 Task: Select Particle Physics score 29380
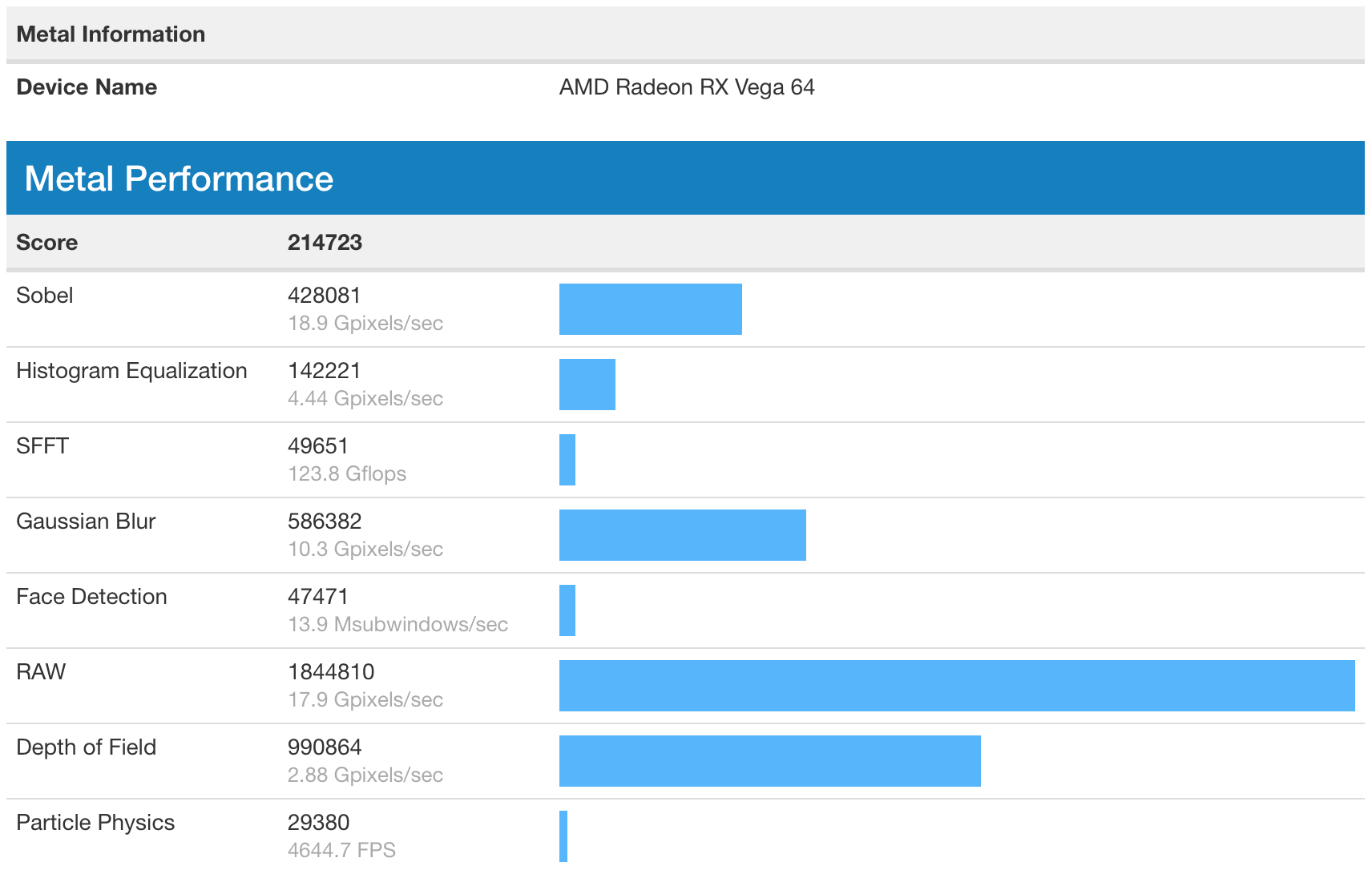[x=318, y=823]
